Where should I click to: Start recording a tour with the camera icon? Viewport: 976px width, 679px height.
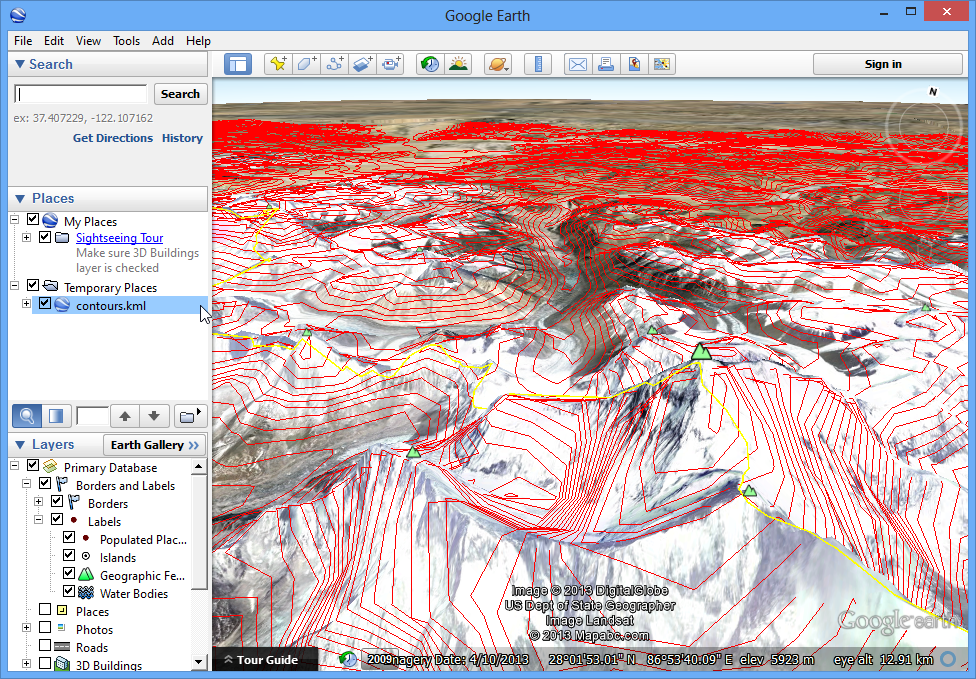391,64
